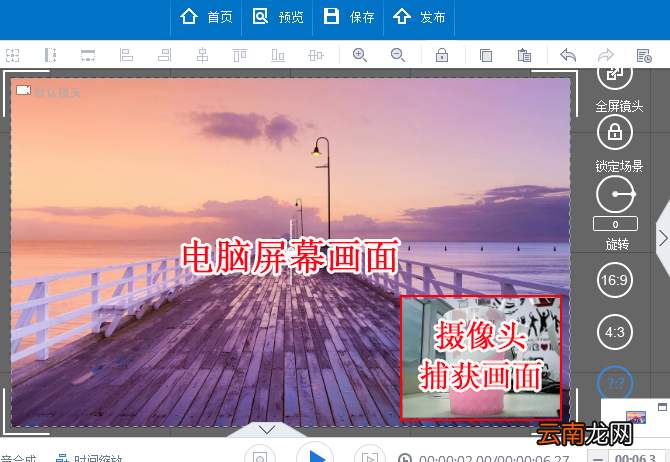Viewport: 670px width, 462px height.
Task: Paste with the clipboard icon
Action: click(524, 55)
